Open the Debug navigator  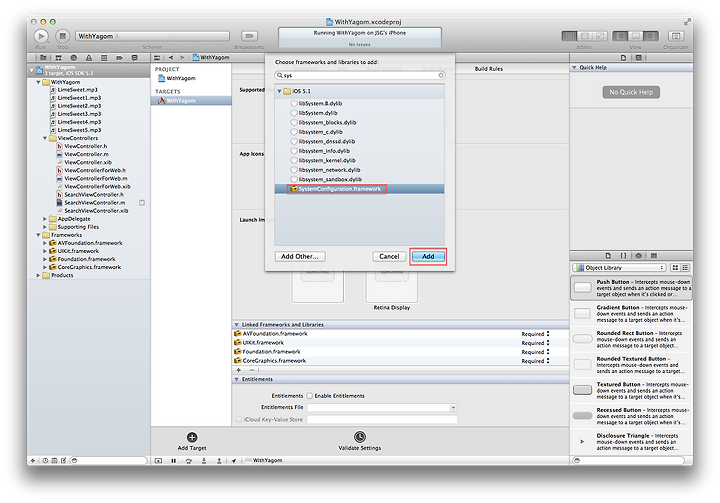104,58
